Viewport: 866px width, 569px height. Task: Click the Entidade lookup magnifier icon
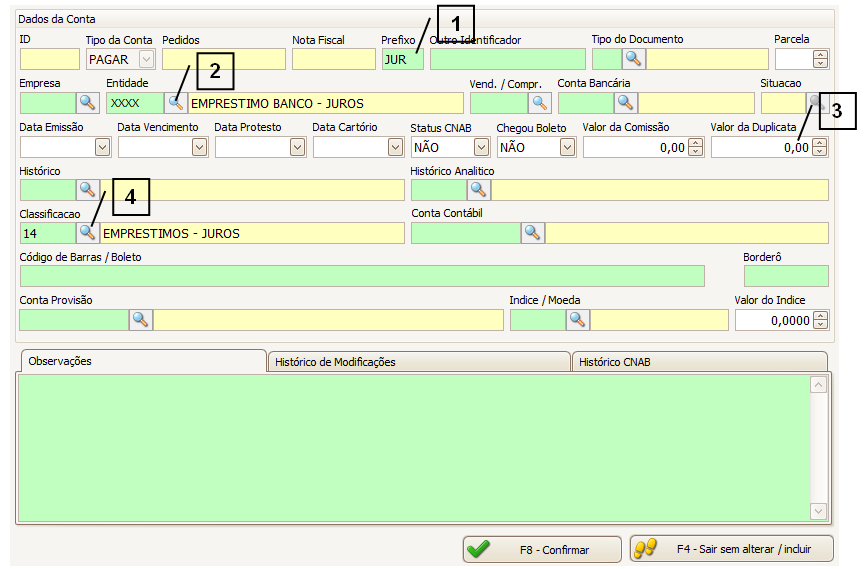[x=176, y=103]
